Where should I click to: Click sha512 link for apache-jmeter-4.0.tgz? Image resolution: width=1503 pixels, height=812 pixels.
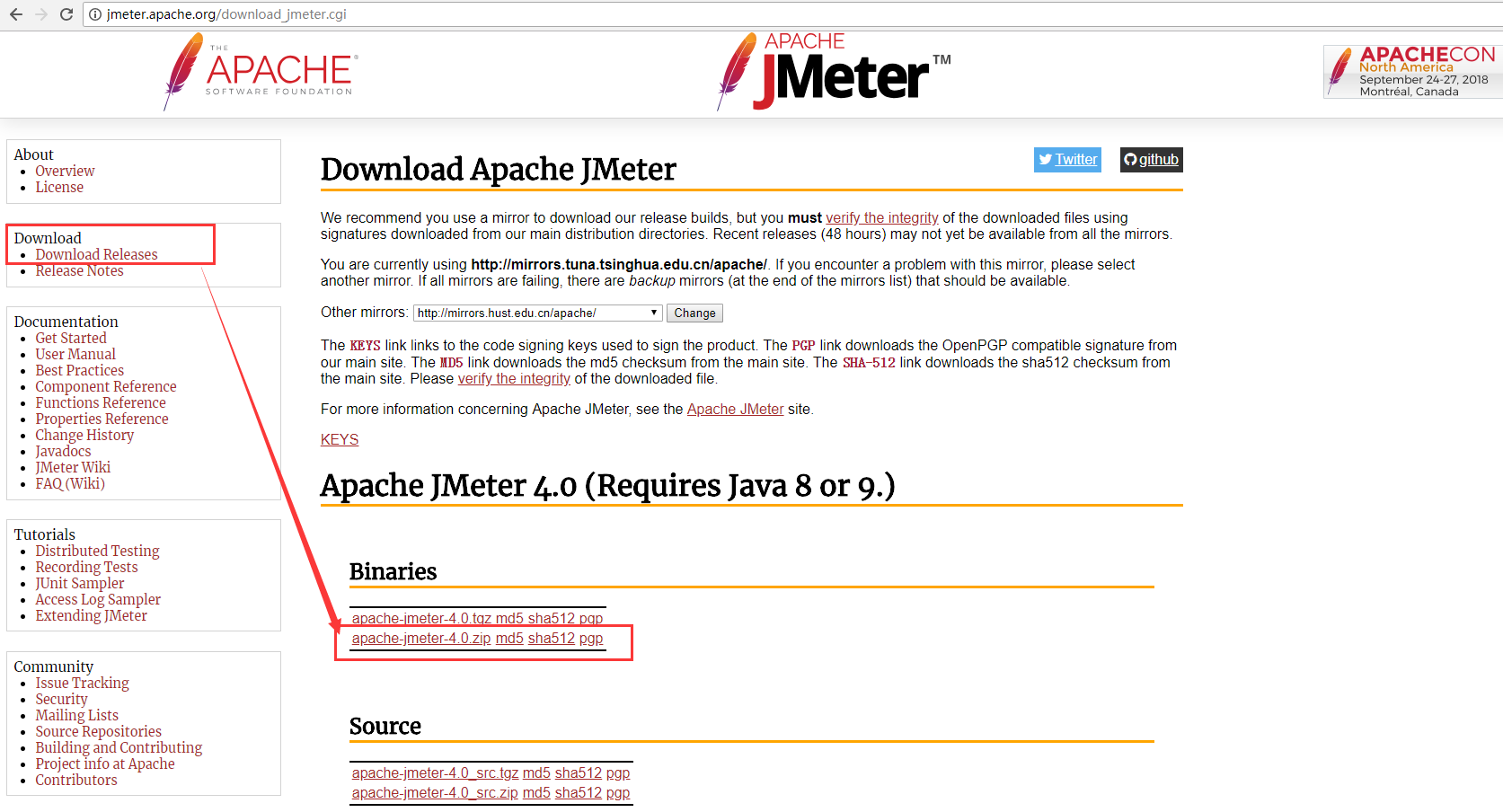tap(551, 618)
